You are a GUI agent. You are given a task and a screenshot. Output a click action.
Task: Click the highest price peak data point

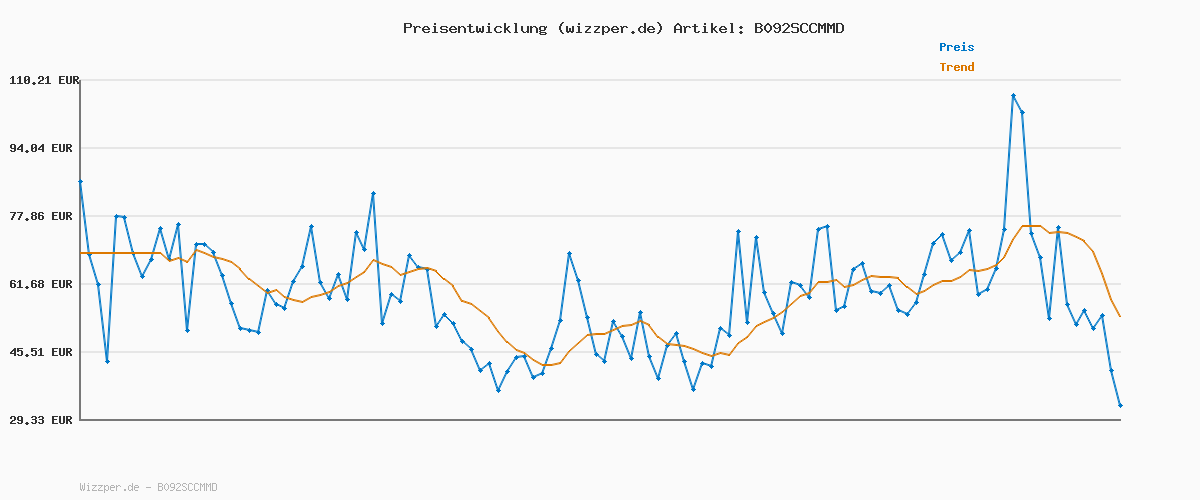click(x=1013, y=96)
